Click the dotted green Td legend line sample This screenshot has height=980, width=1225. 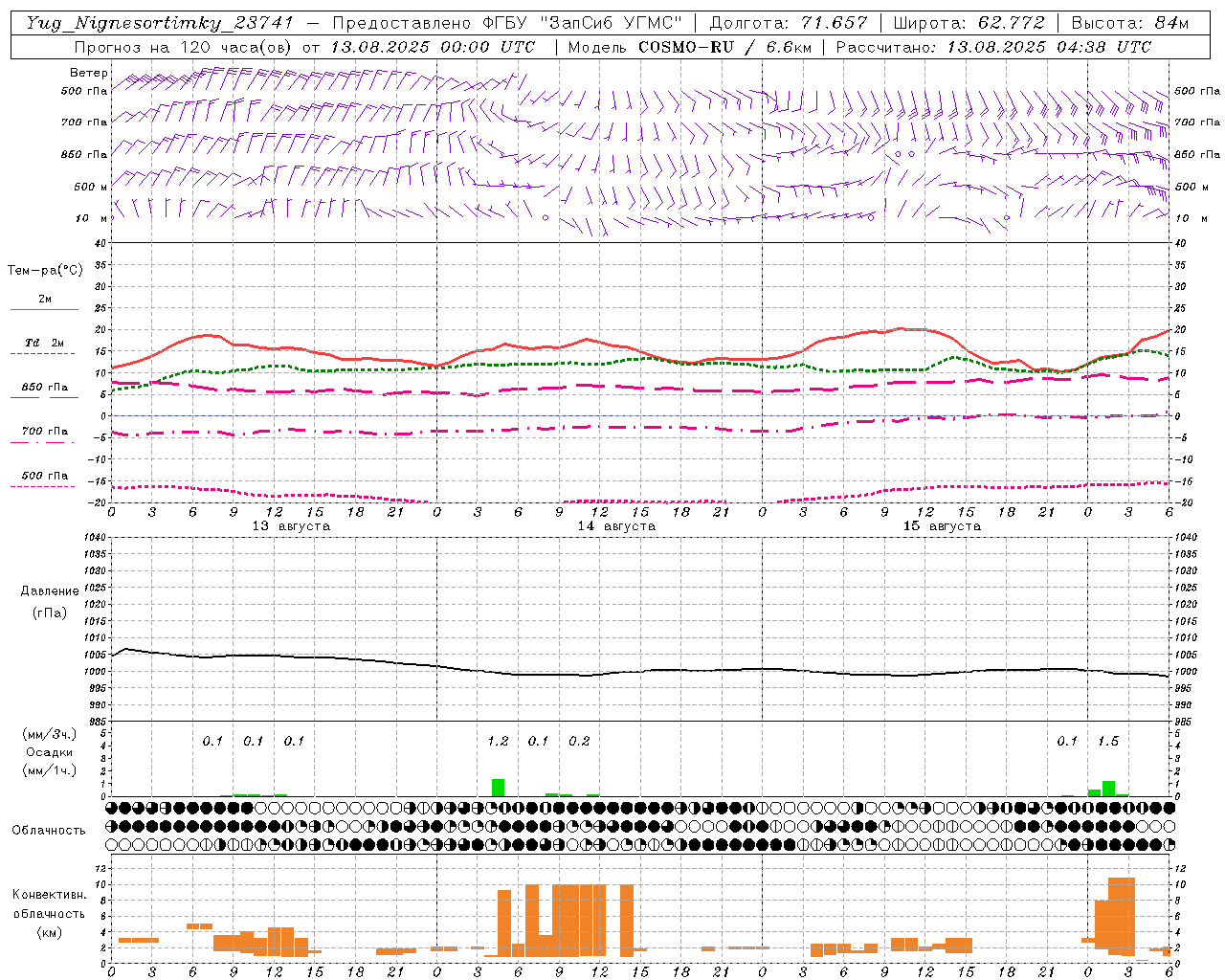pos(42,354)
